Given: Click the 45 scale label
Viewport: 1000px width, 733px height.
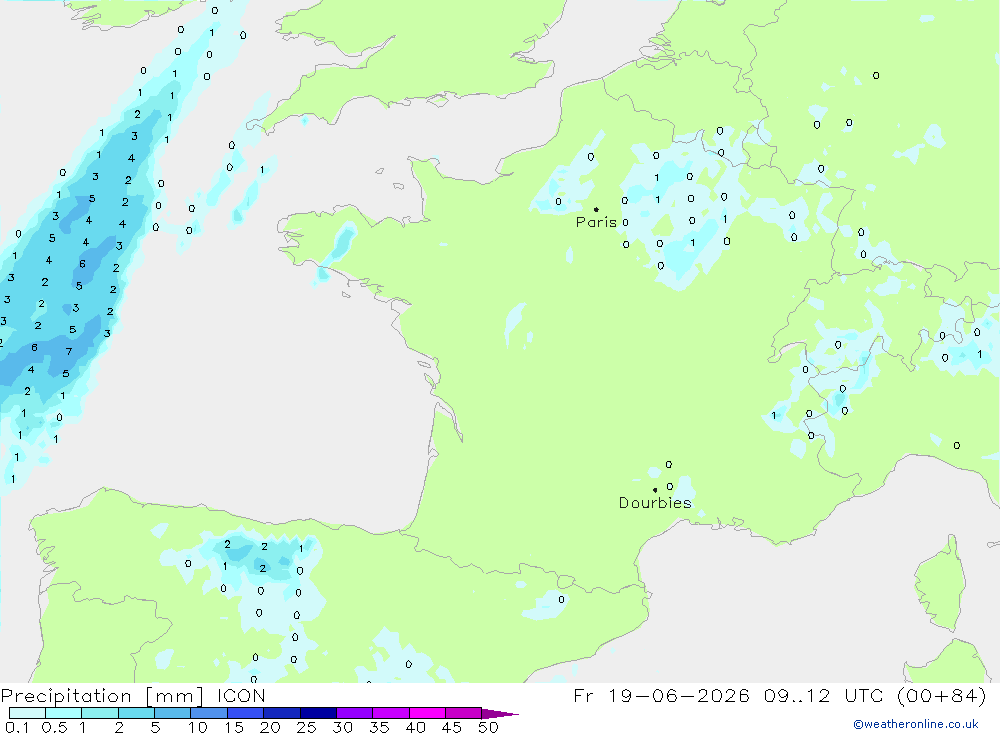Looking at the screenshot, I should (452, 727).
